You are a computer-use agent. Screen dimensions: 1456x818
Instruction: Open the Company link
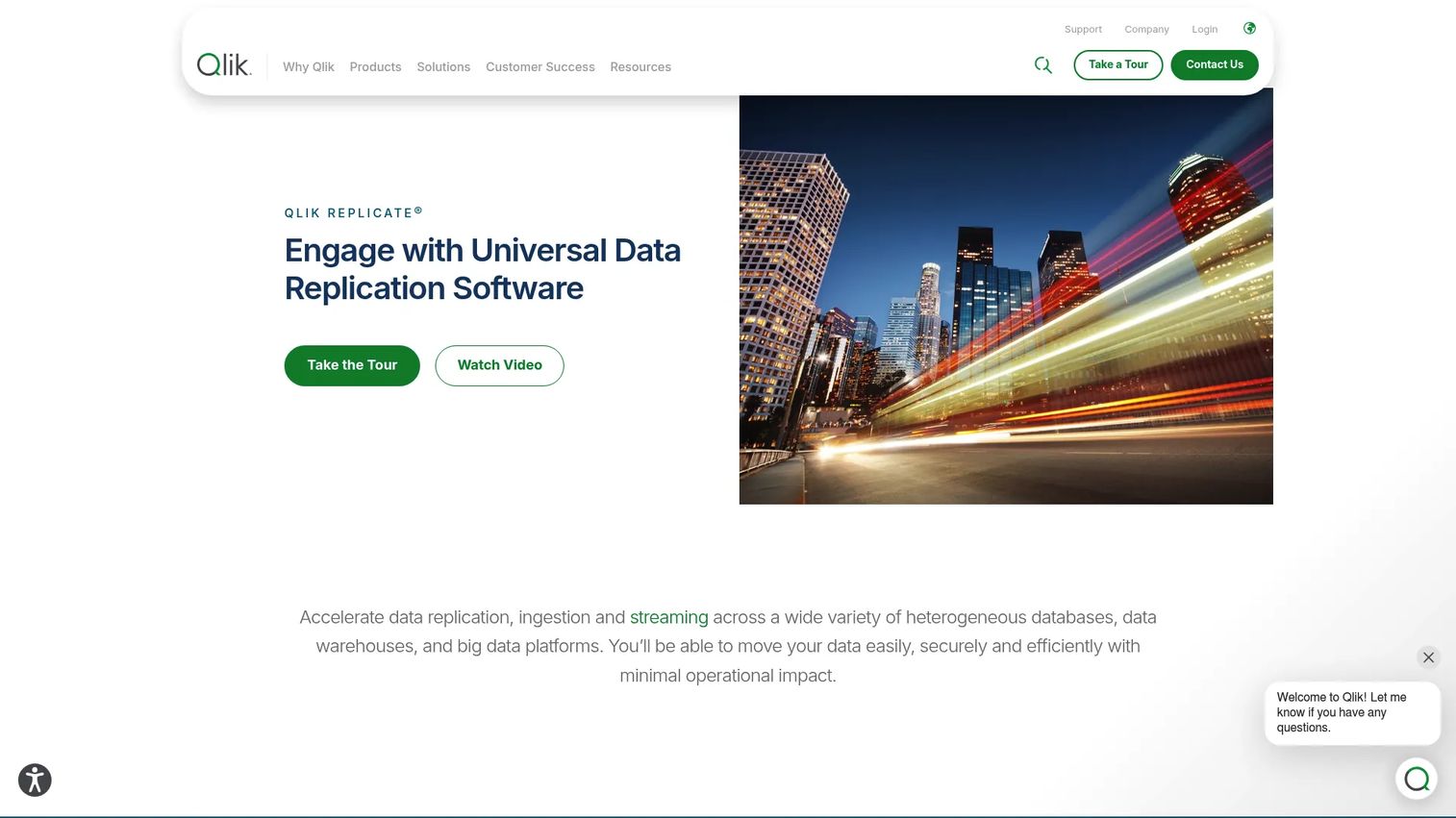(1146, 30)
